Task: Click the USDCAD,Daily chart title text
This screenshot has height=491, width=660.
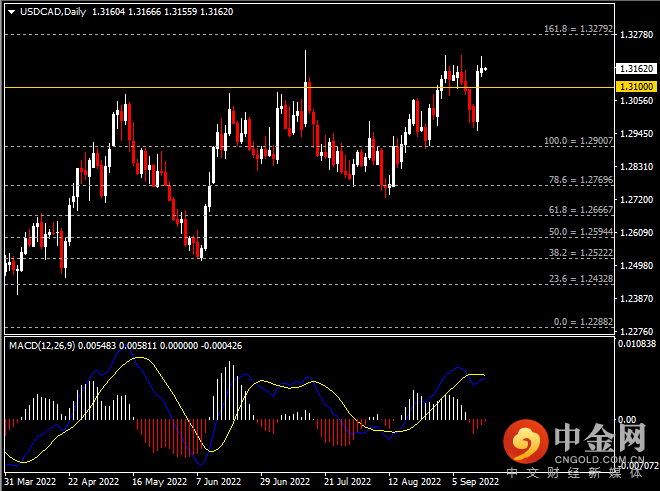Action: [53, 12]
